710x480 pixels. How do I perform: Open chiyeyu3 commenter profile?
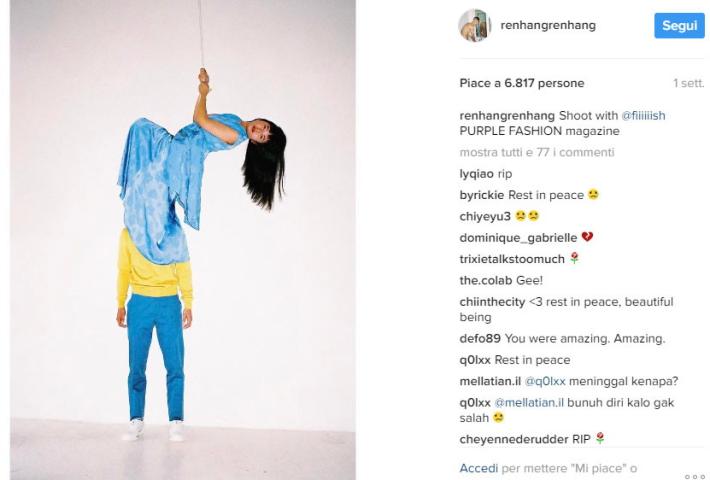tap(485, 216)
